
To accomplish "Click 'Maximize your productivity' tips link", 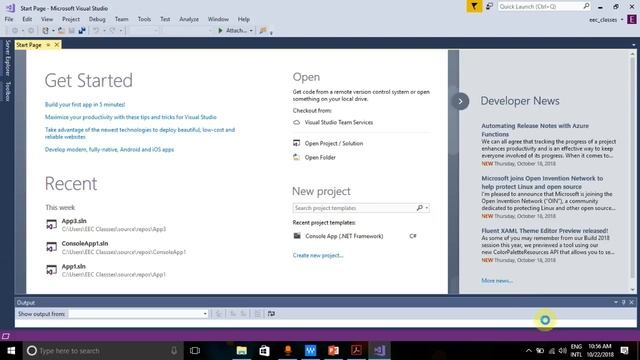I will click(131, 117).
